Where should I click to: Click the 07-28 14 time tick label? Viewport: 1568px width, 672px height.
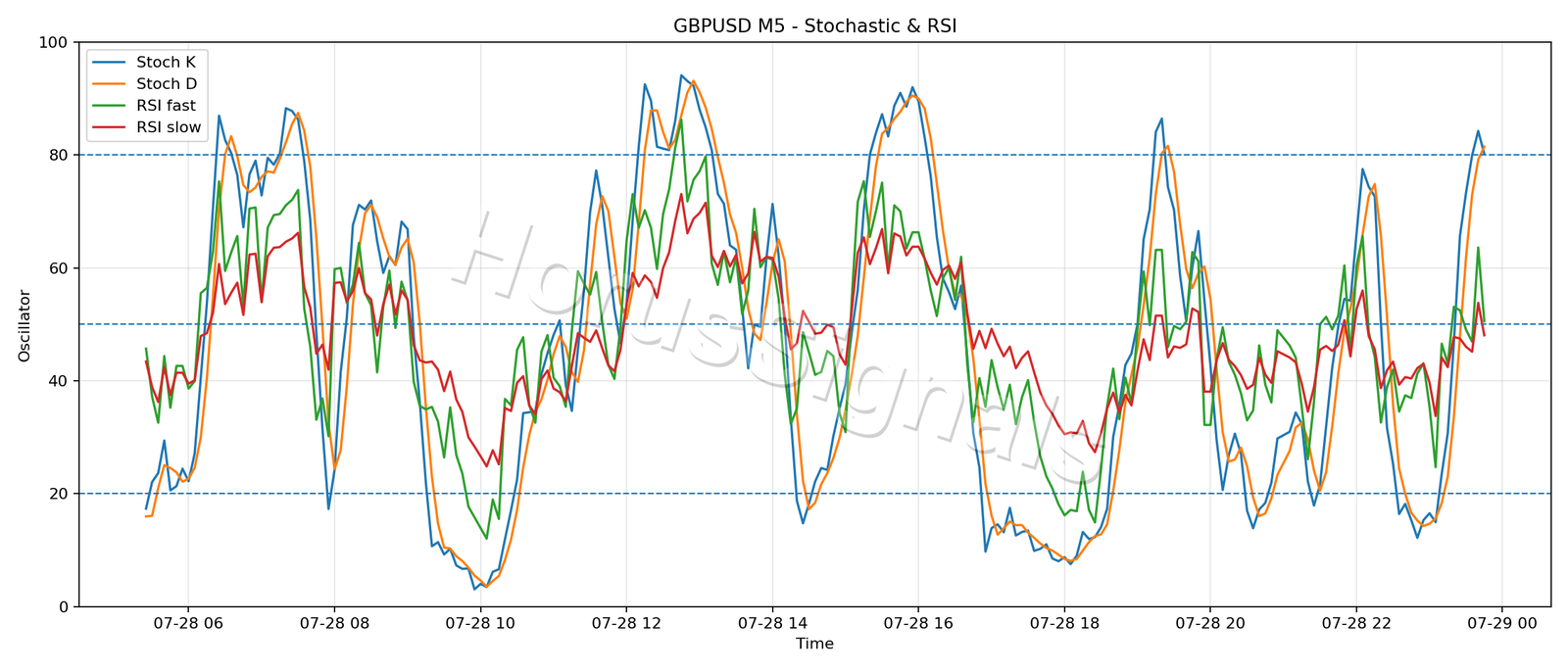coord(772,622)
